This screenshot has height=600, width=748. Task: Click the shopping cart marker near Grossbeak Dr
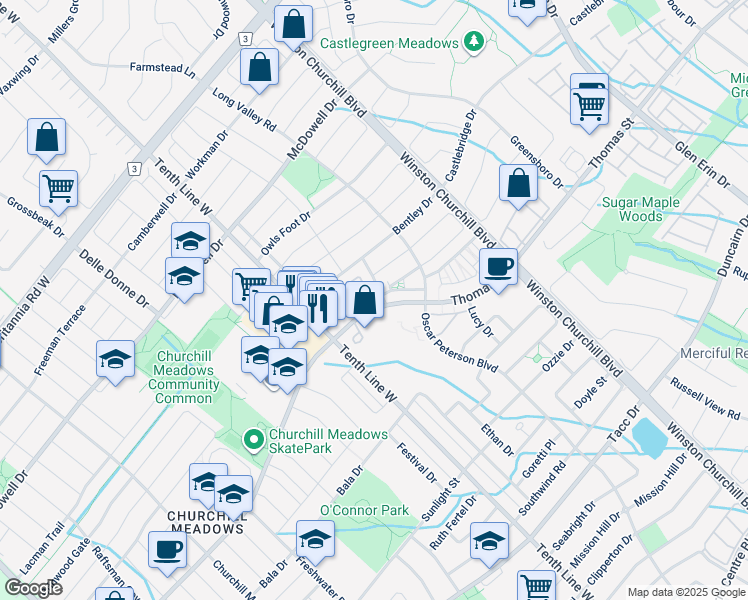(59, 187)
